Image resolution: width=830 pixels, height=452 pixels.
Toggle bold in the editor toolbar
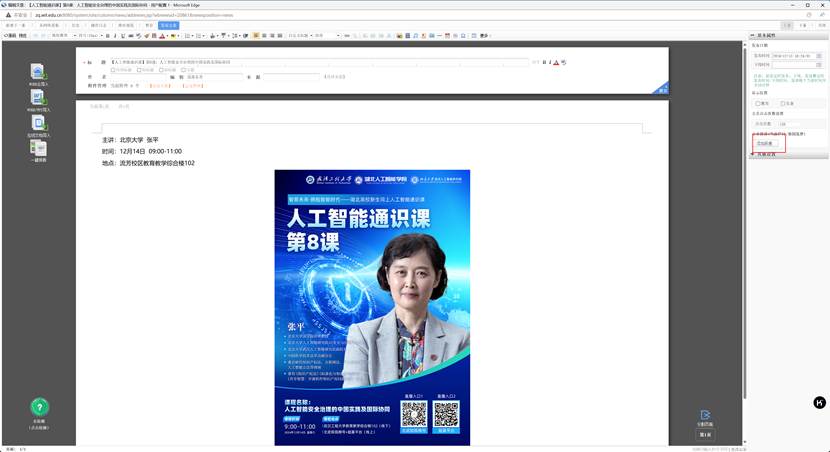(107, 35)
